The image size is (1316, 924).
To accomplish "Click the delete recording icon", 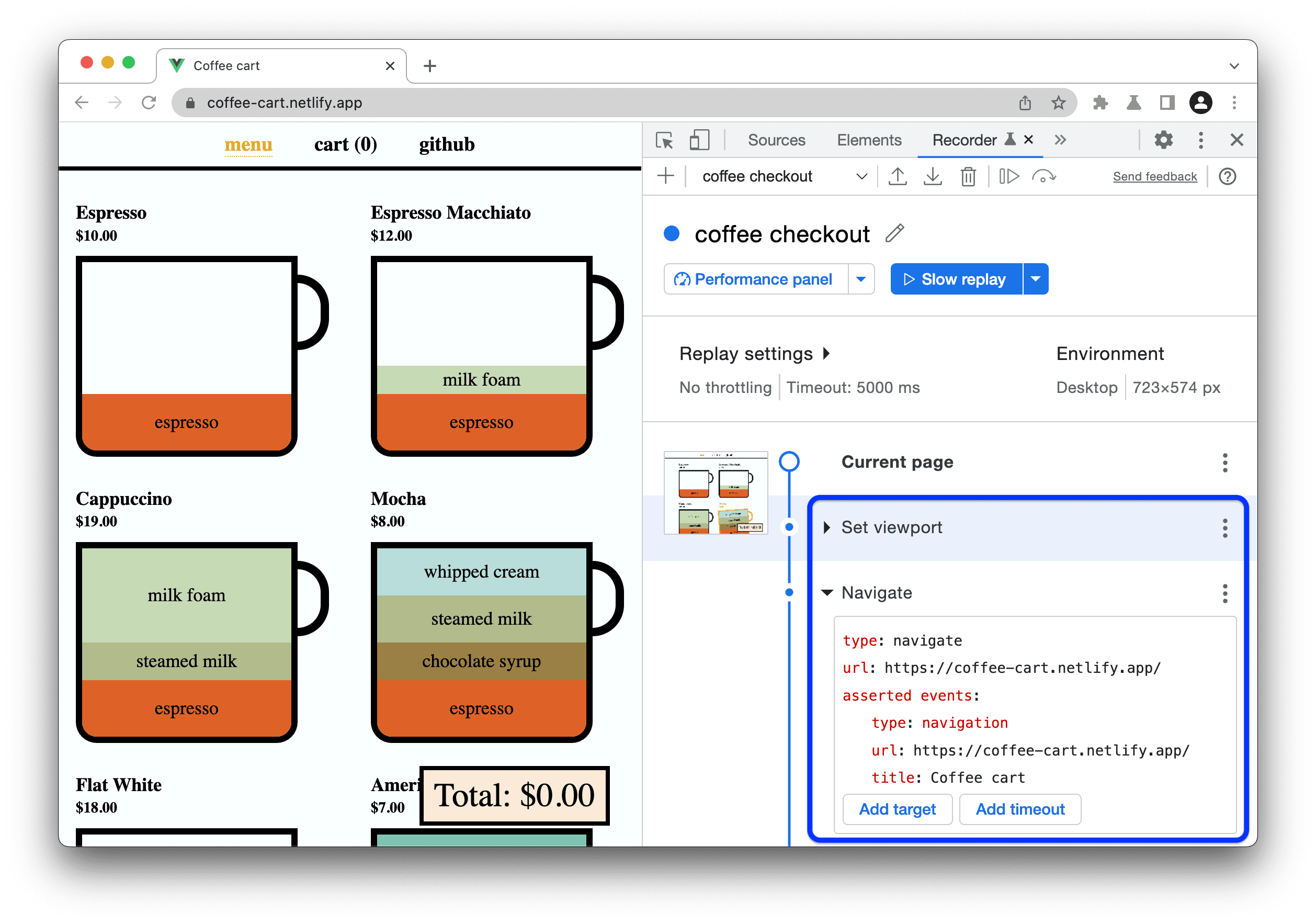I will click(967, 177).
